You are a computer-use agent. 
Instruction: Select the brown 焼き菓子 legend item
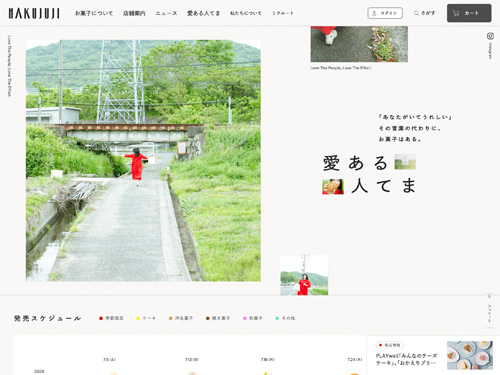(x=218, y=318)
